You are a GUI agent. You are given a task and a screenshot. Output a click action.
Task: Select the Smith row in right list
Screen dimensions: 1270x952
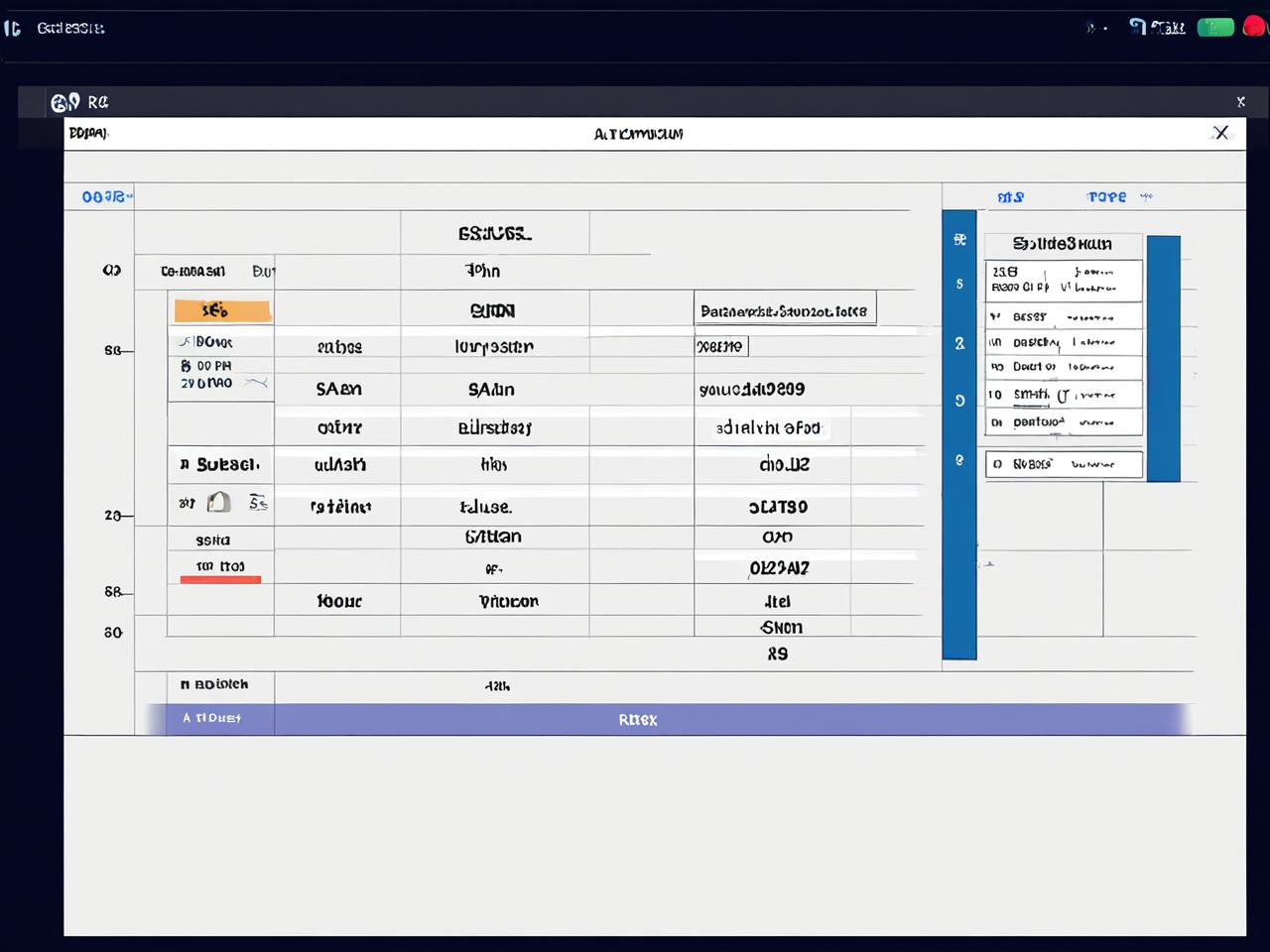pos(1064,395)
